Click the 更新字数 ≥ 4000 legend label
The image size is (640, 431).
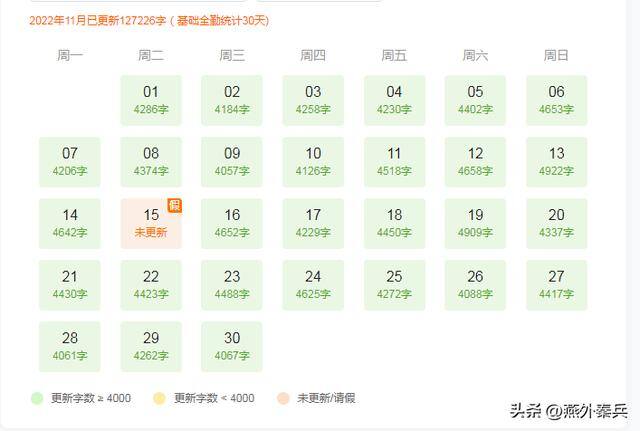coord(91,398)
